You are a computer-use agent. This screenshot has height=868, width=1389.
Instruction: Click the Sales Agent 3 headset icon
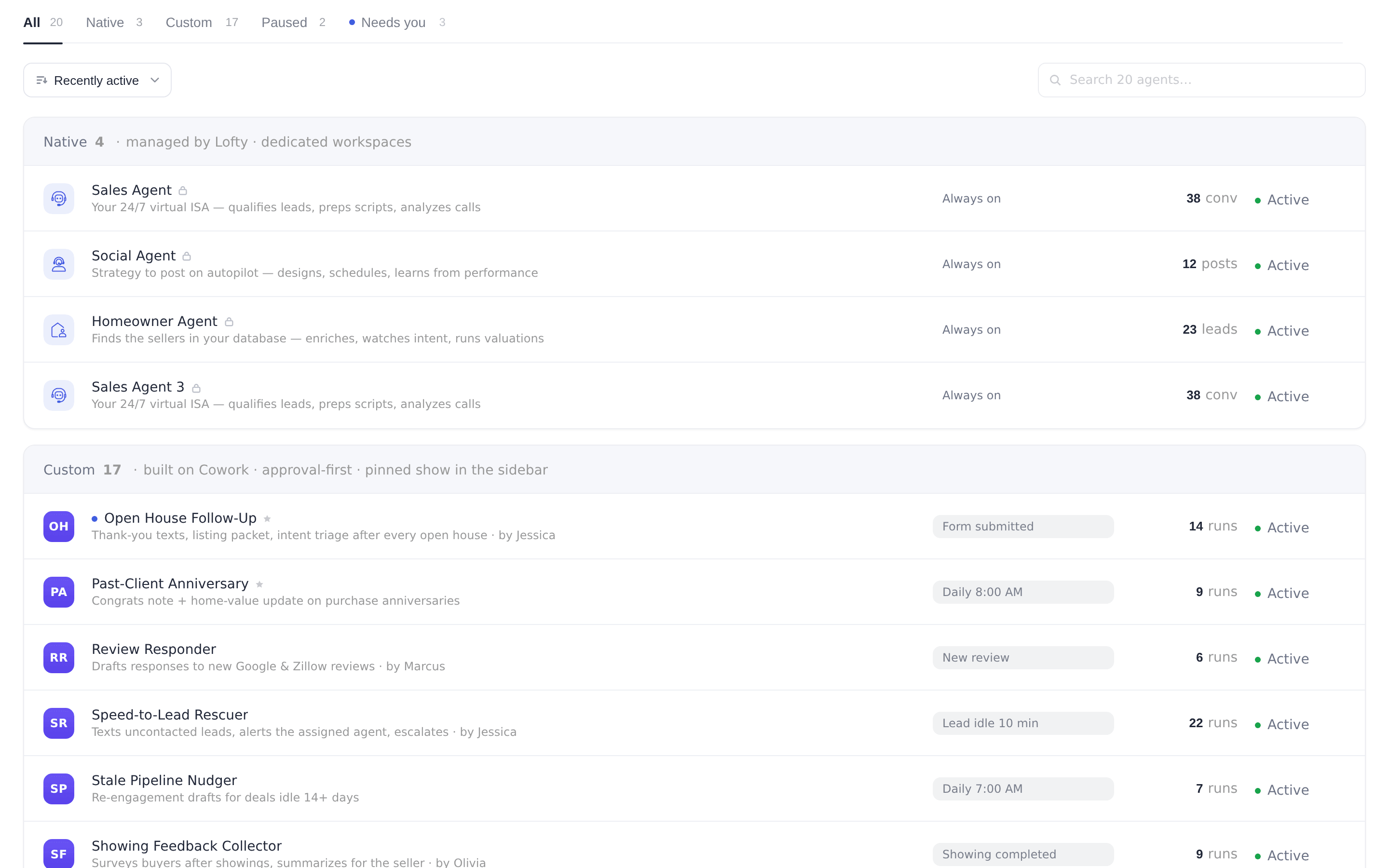pos(58,395)
